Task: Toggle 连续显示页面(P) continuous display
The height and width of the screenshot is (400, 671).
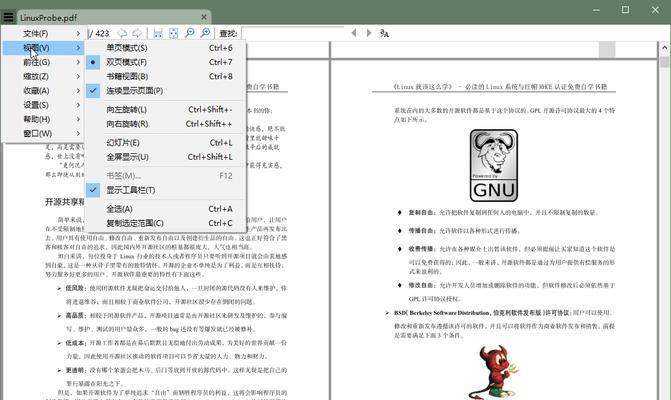Action: click(166, 91)
